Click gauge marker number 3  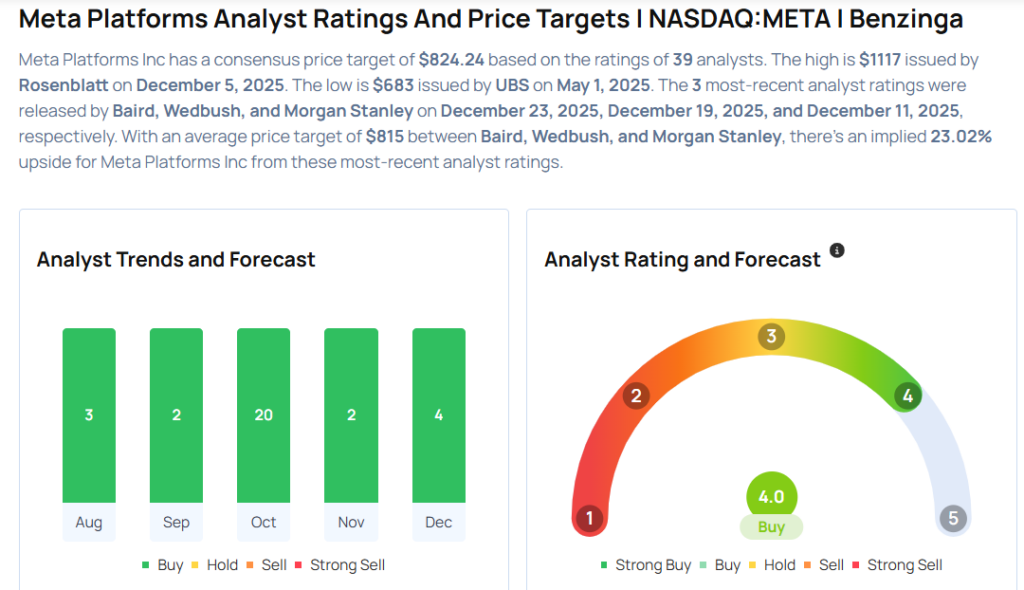pyautogui.click(x=770, y=336)
